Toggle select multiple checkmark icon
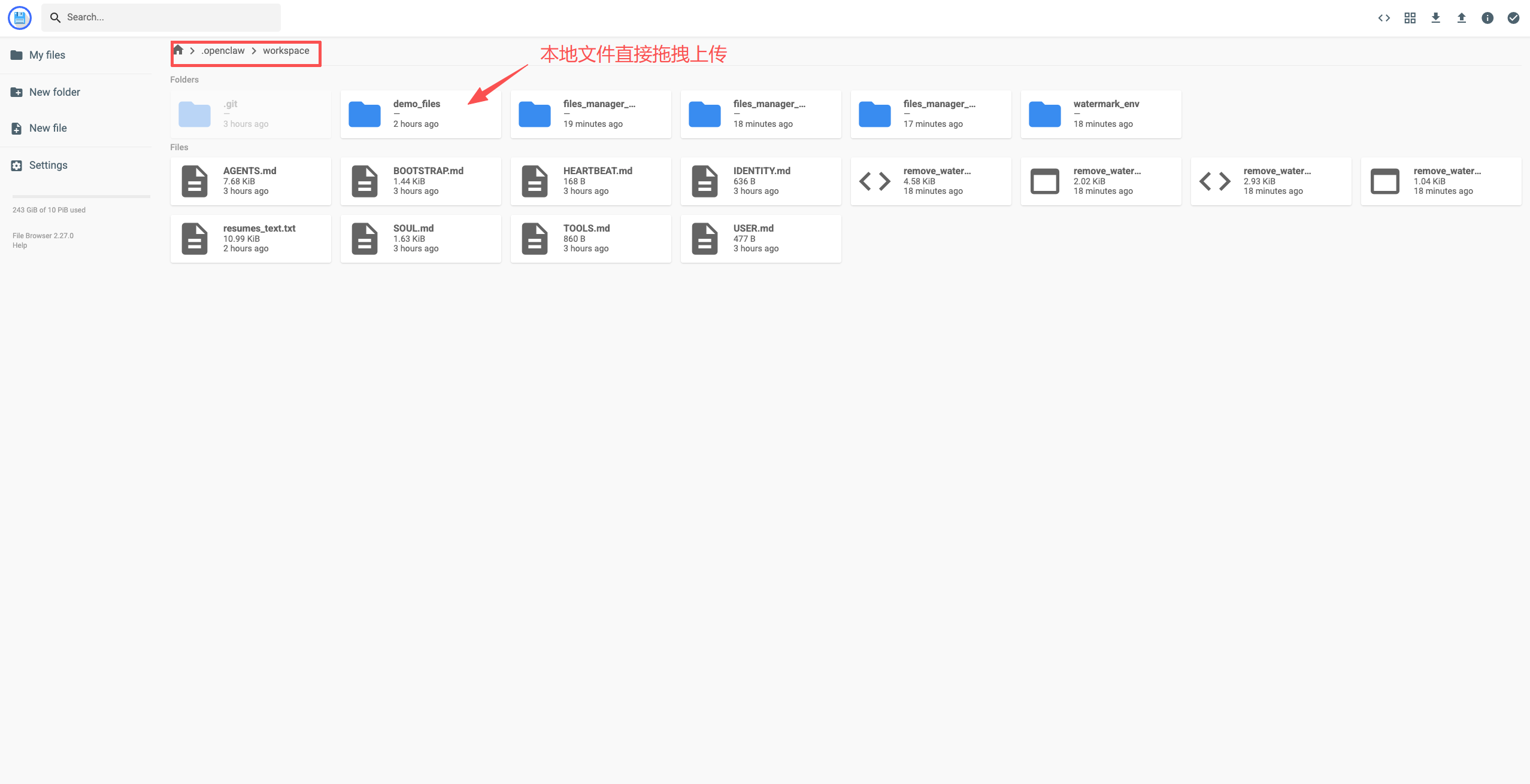 [x=1513, y=18]
